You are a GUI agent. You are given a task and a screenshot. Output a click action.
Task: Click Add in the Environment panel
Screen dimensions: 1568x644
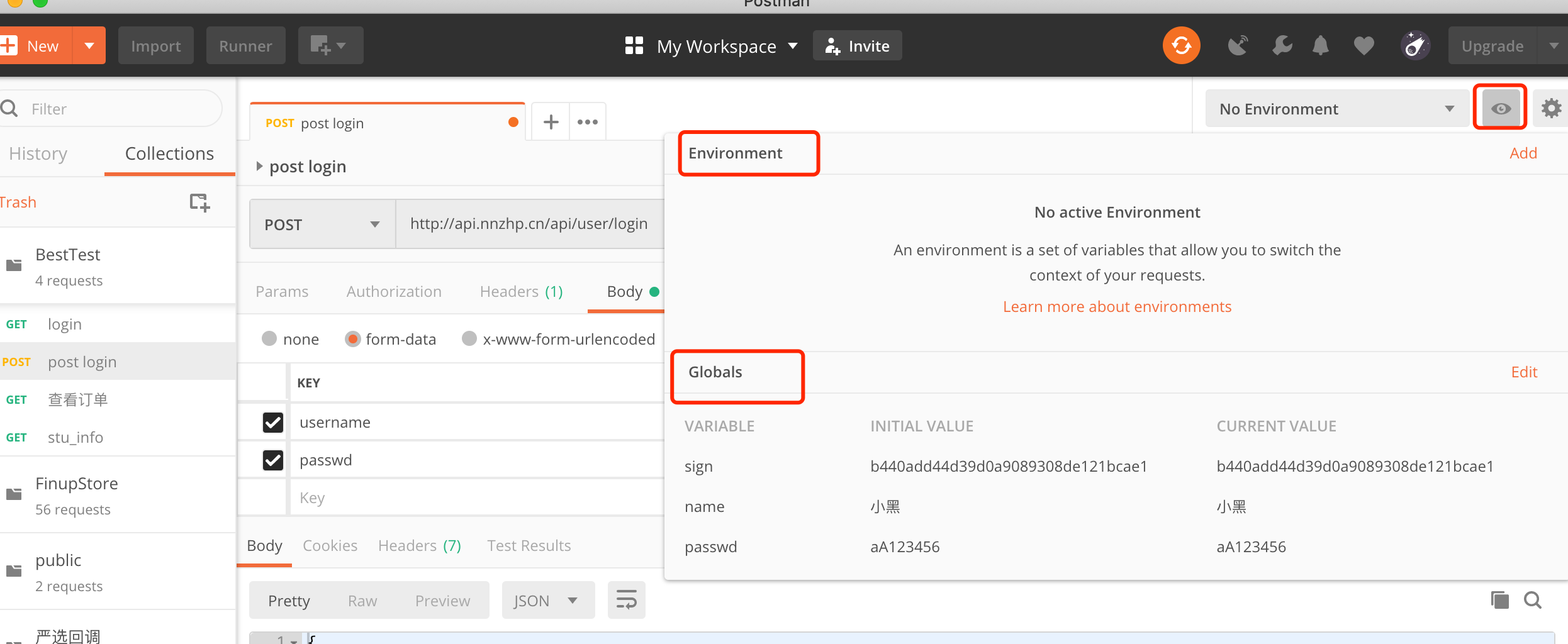click(1523, 153)
